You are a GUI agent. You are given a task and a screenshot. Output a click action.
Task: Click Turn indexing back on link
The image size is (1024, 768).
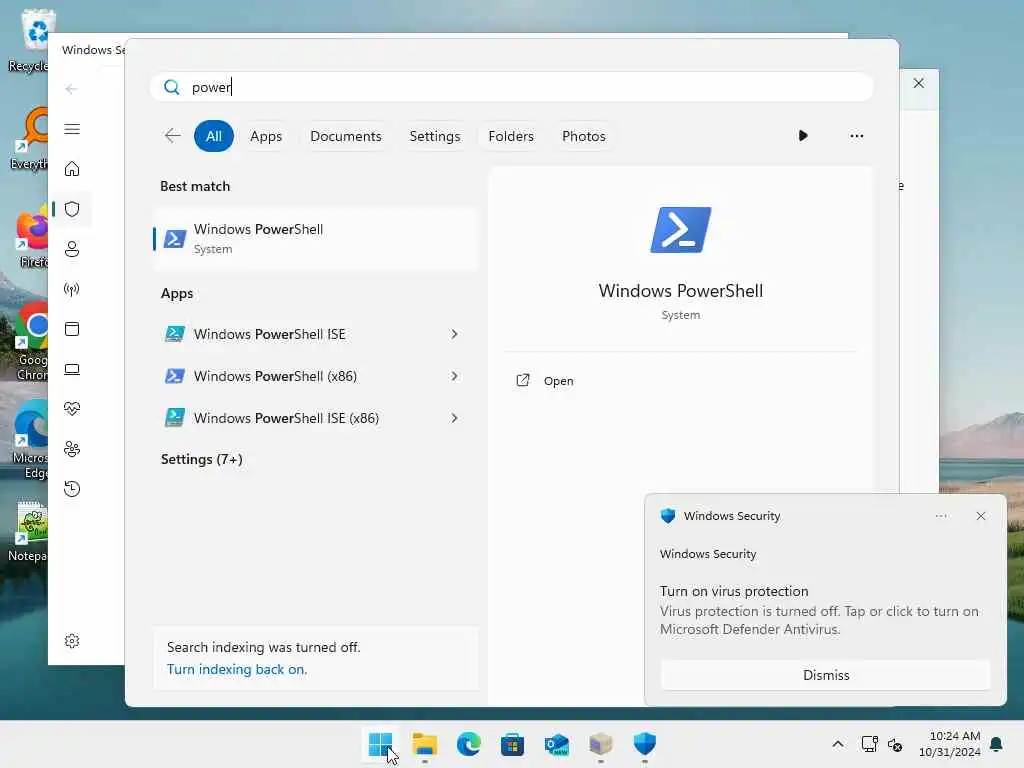click(x=237, y=669)
